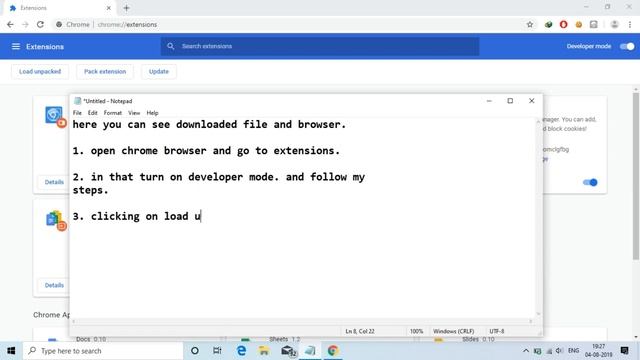Open Task View on the taskbar
Viewport: 640px width, 360px height.
click(x=217, y=351)
